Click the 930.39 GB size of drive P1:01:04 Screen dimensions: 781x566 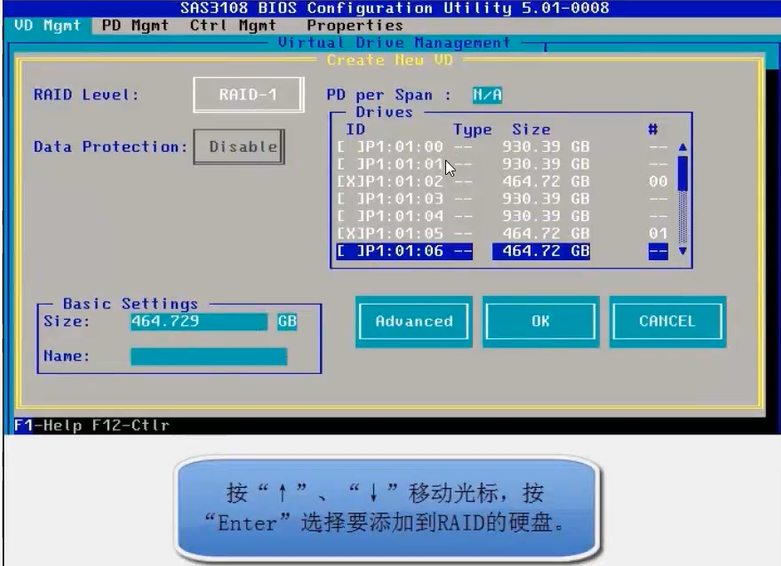(545, 216)
